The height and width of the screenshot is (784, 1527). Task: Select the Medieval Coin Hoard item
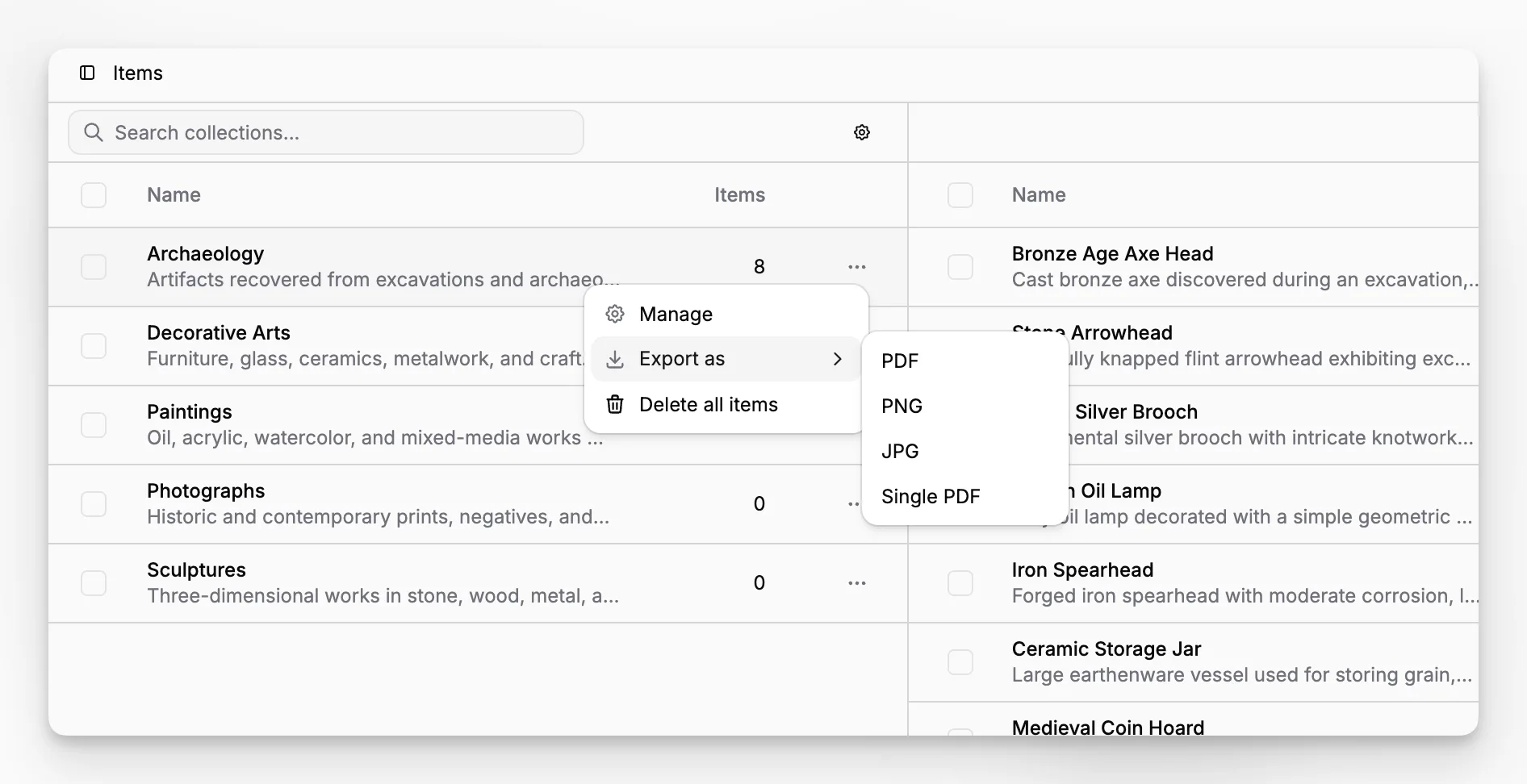[x=1108, y=728]
